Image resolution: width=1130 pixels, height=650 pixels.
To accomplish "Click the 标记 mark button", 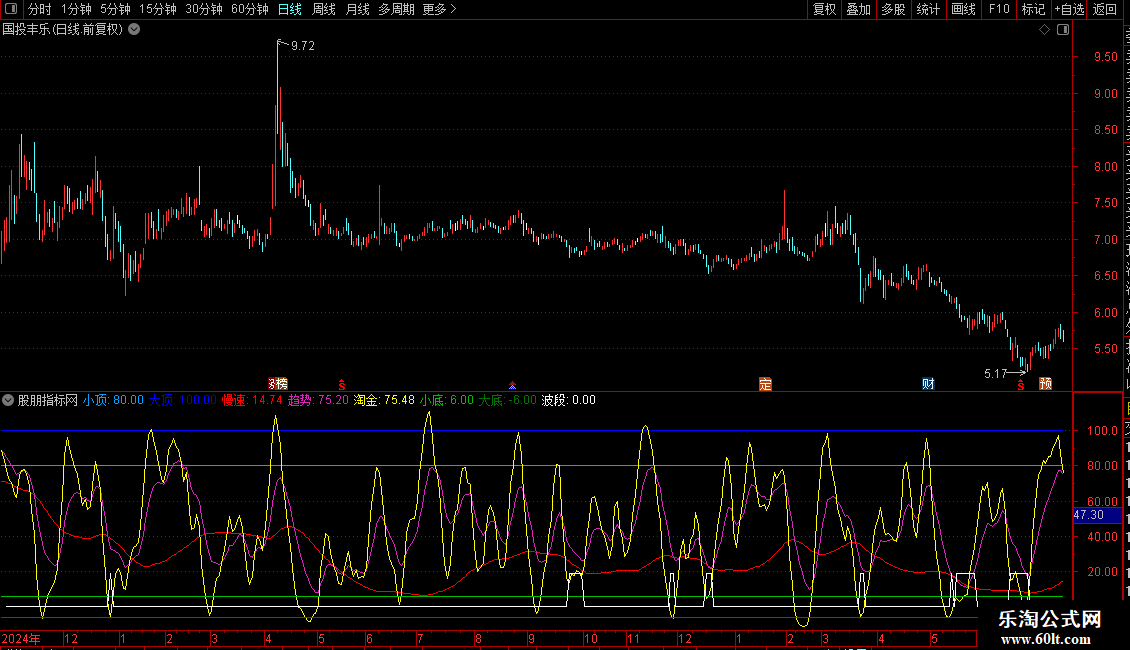I will [1033, 9].
